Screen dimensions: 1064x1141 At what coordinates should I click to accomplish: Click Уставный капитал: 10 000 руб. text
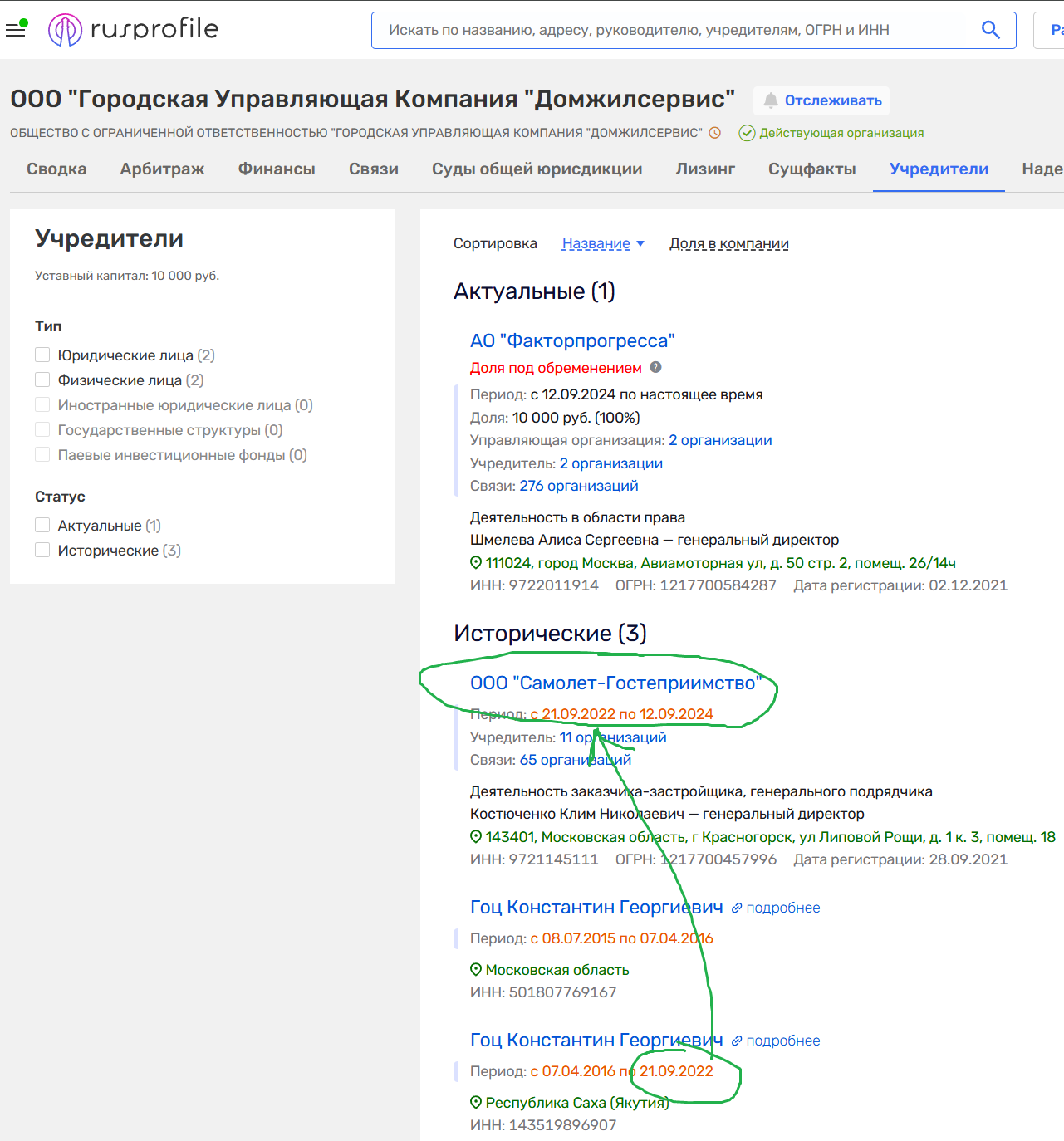[x=127, y=276]
